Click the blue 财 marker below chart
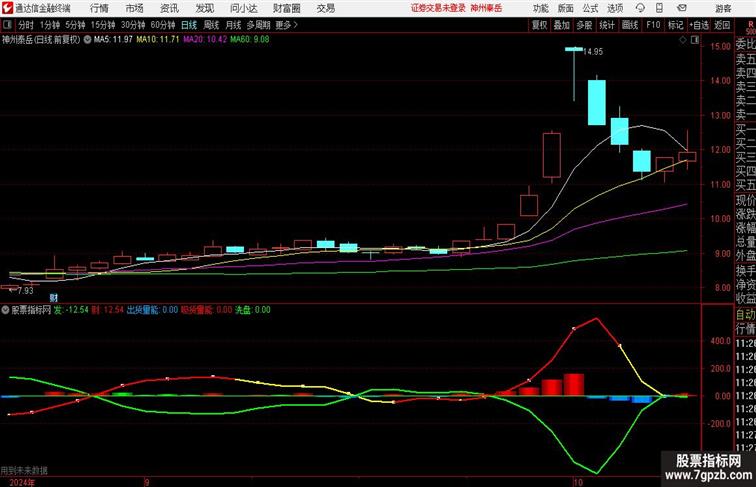Image resolution: width=756 pixels, height=487 pixels. [54, 298]
